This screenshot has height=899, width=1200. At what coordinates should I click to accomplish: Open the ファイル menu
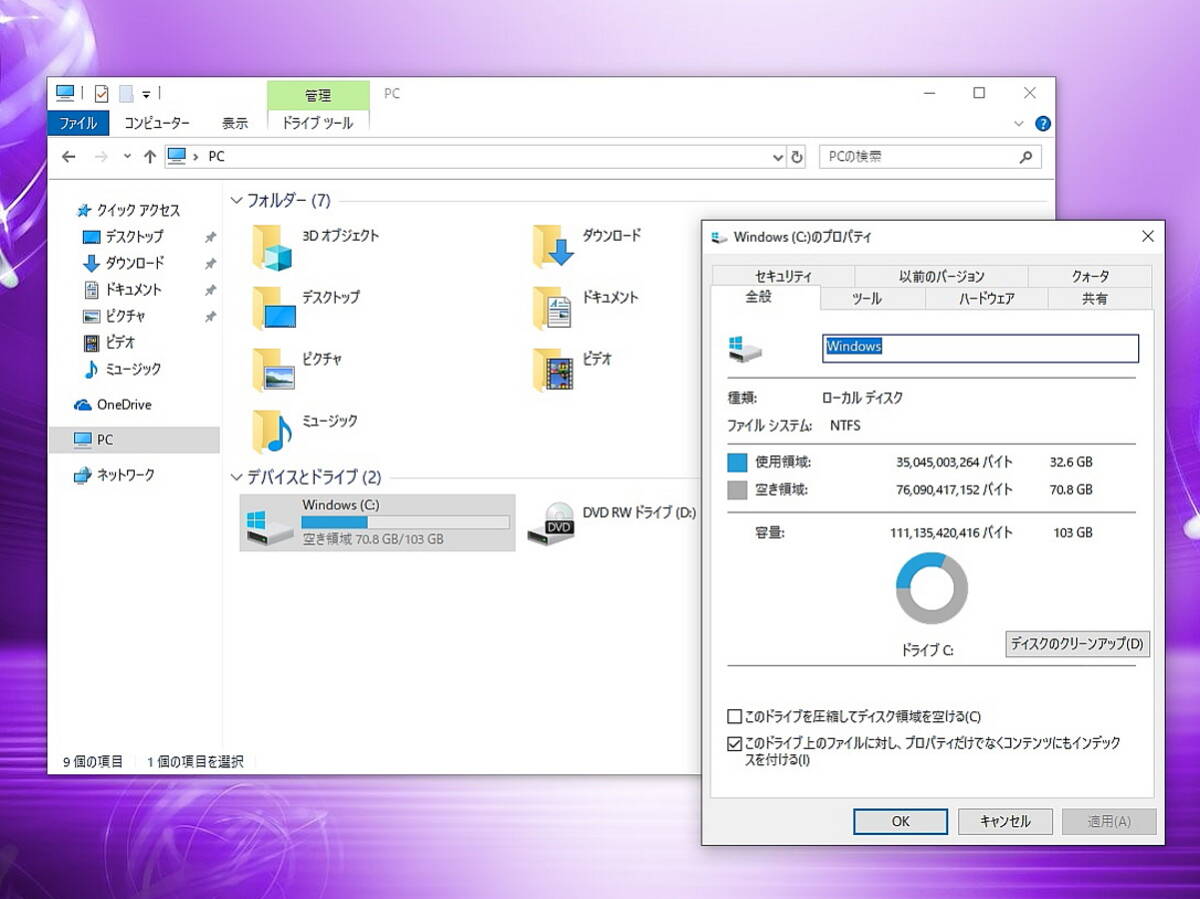78,123
